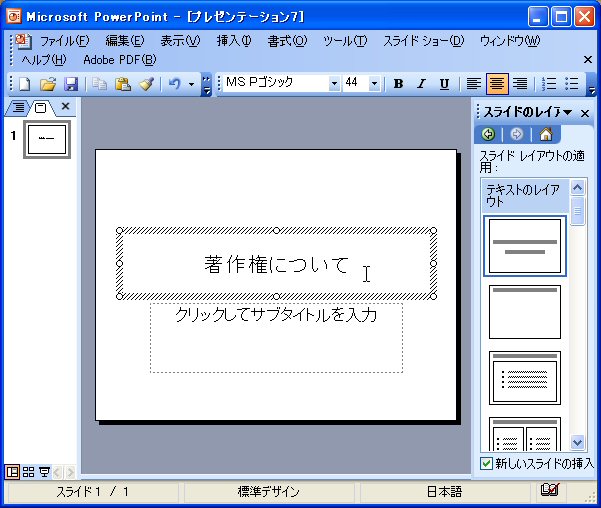Open the ツール(T) menu

coord(345,41)
